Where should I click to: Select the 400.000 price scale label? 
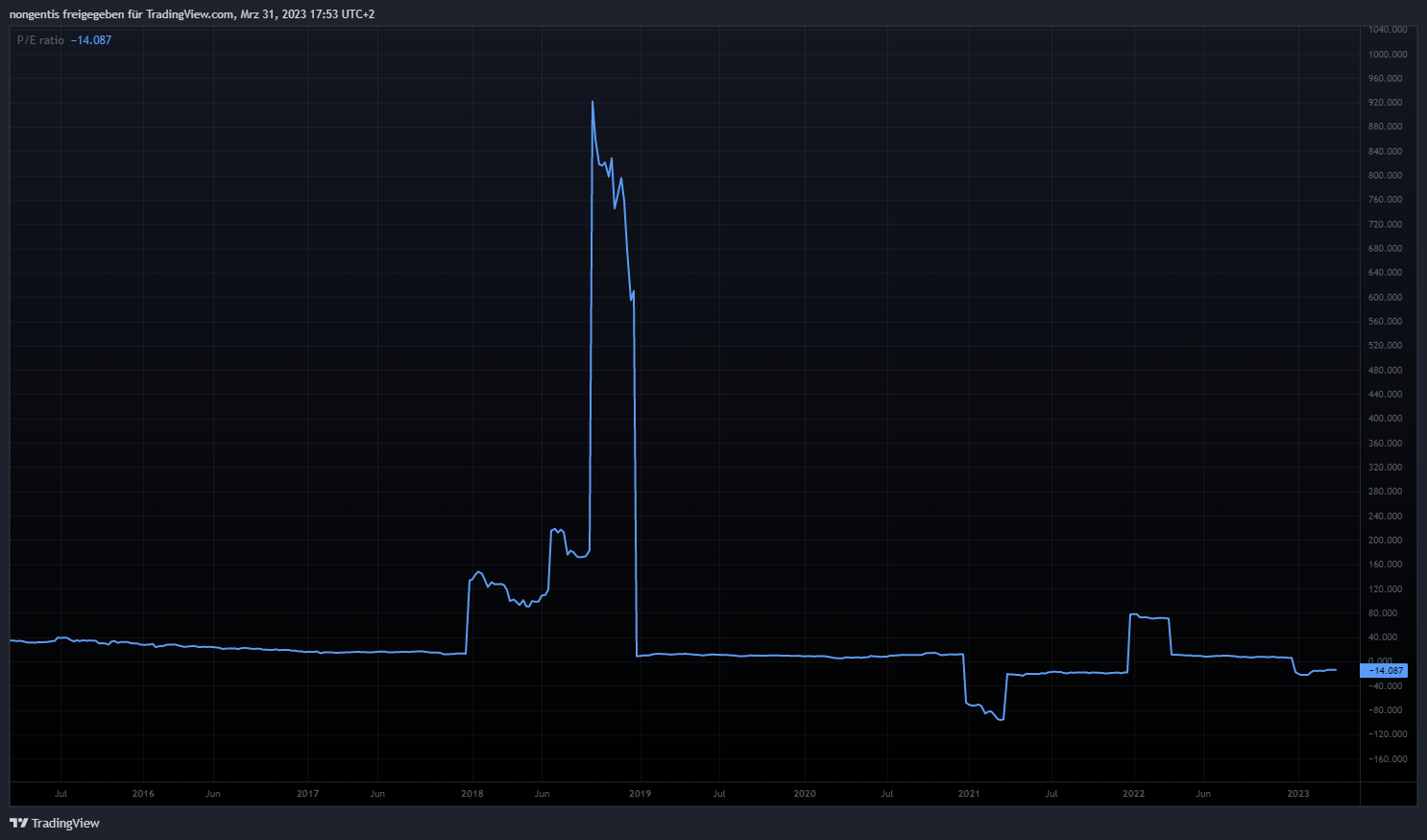pyautogui.click(x=1386, y=419)
